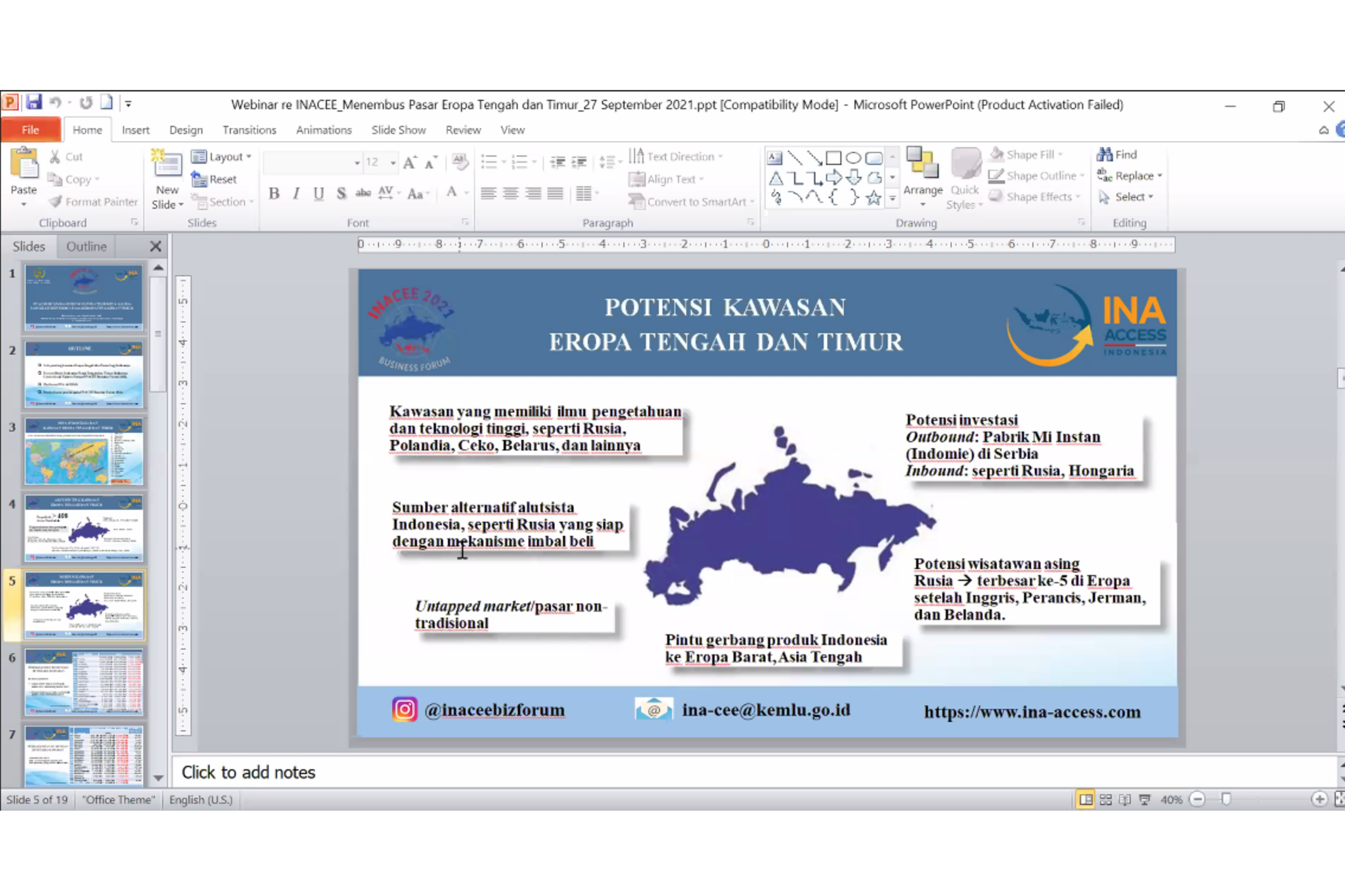Click Reset slide button

coord(213,179)
